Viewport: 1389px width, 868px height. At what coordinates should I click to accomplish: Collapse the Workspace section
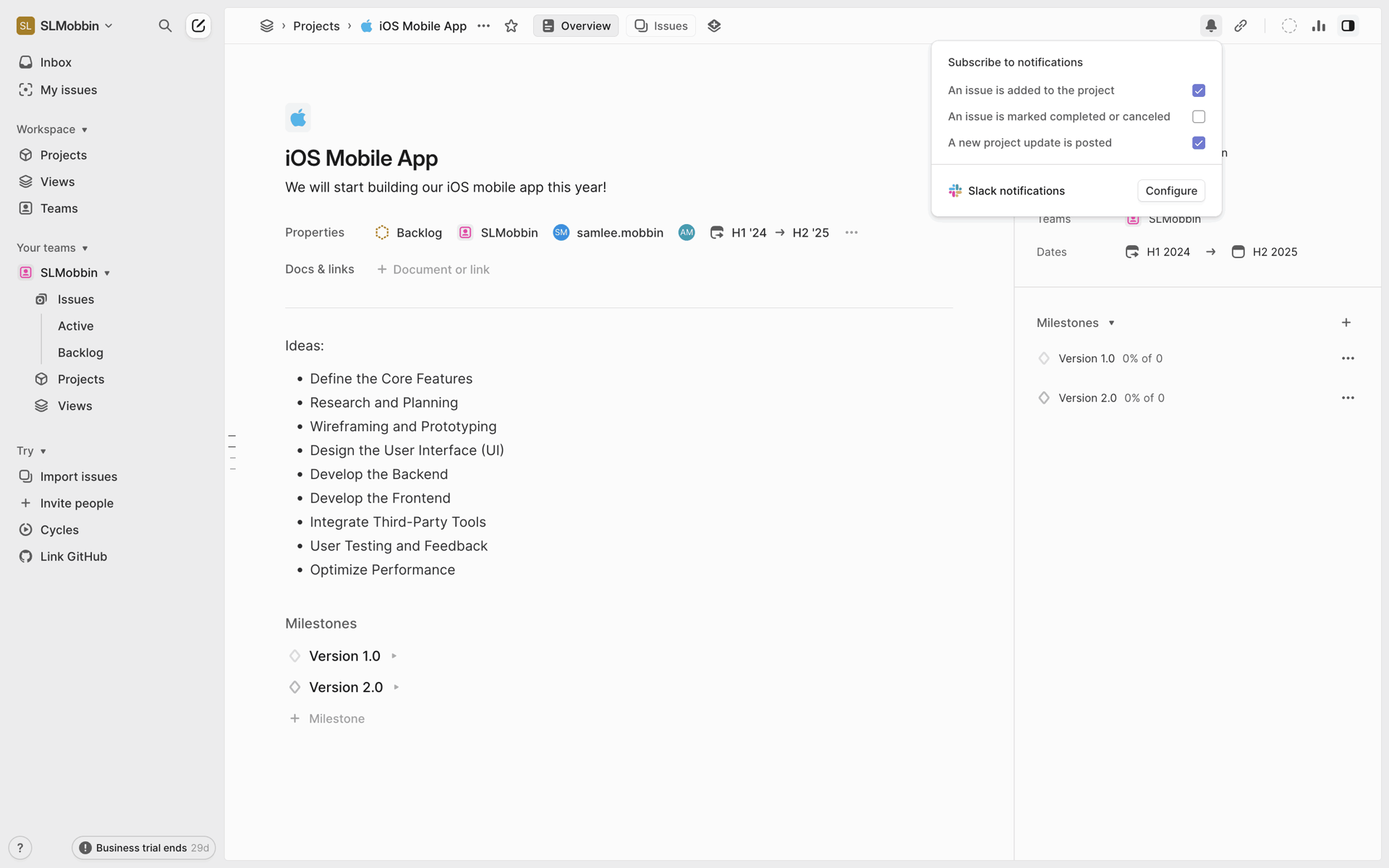coord(52,129)
